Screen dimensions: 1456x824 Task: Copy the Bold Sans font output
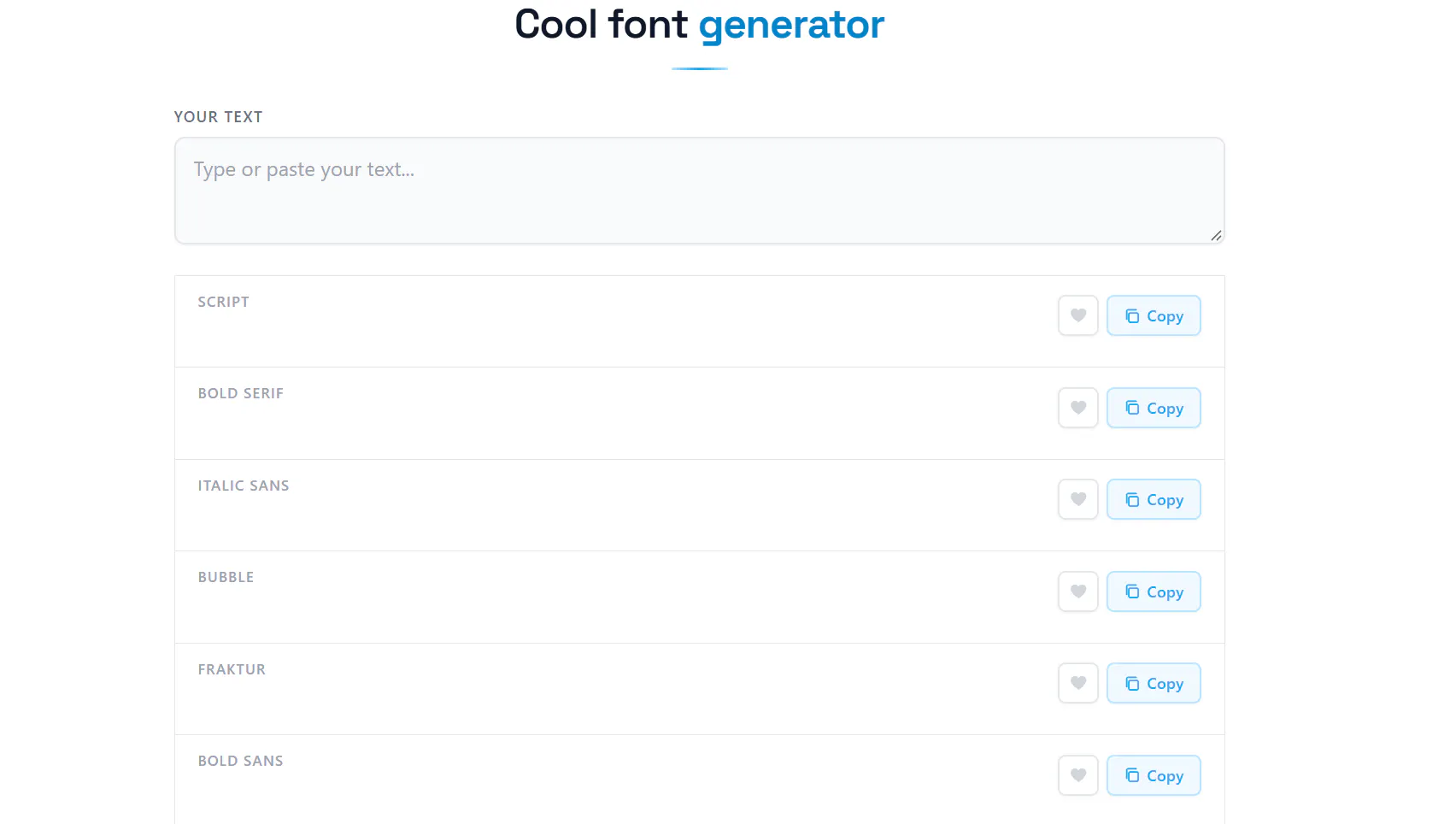pos(1154,775)
